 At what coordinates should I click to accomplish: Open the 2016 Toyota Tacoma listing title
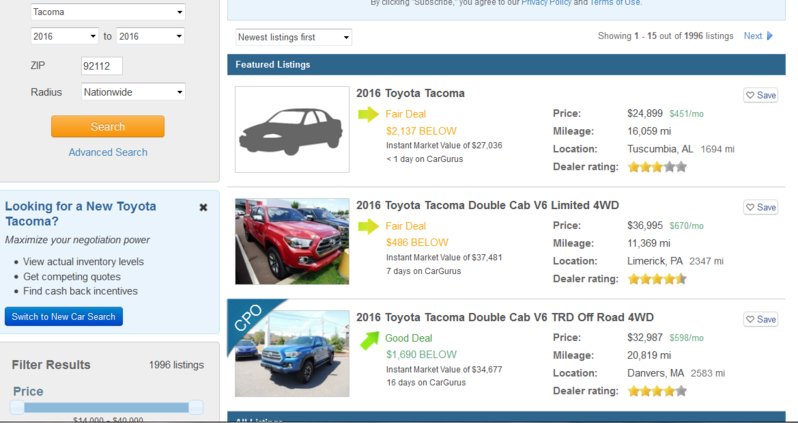[x=410, y=93]
